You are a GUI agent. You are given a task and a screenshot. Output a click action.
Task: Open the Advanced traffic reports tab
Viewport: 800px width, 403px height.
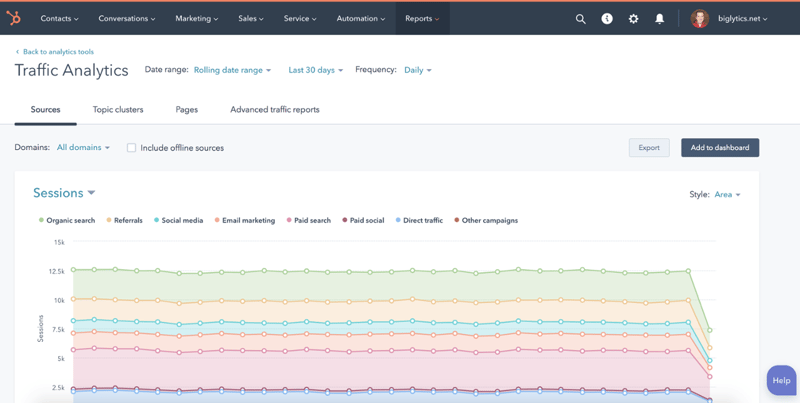274,110
